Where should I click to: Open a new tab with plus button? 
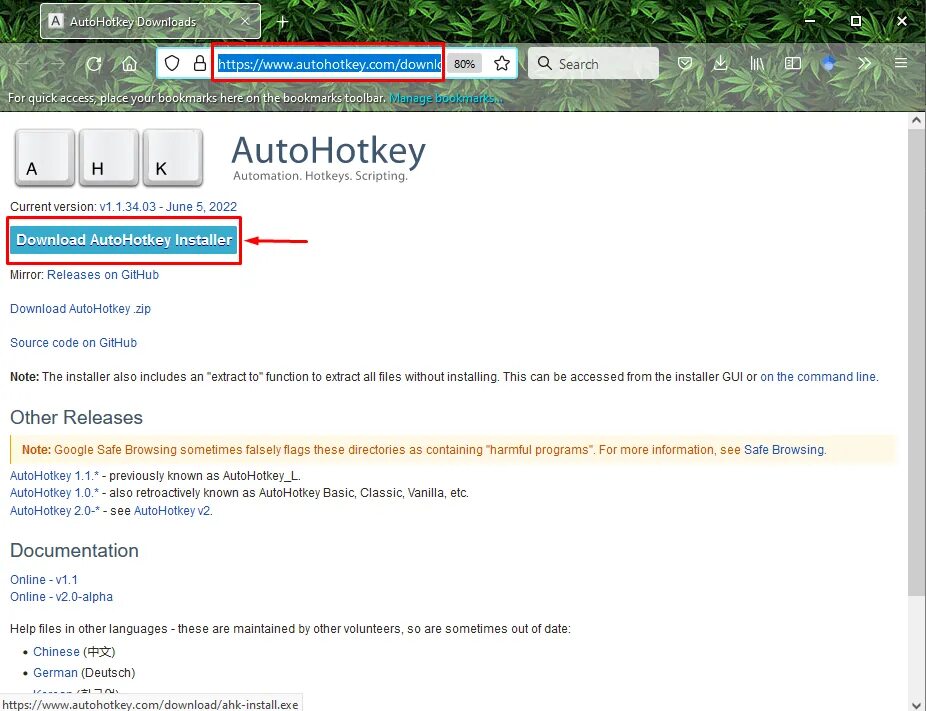pyautogui.click(x=282, y=22)
